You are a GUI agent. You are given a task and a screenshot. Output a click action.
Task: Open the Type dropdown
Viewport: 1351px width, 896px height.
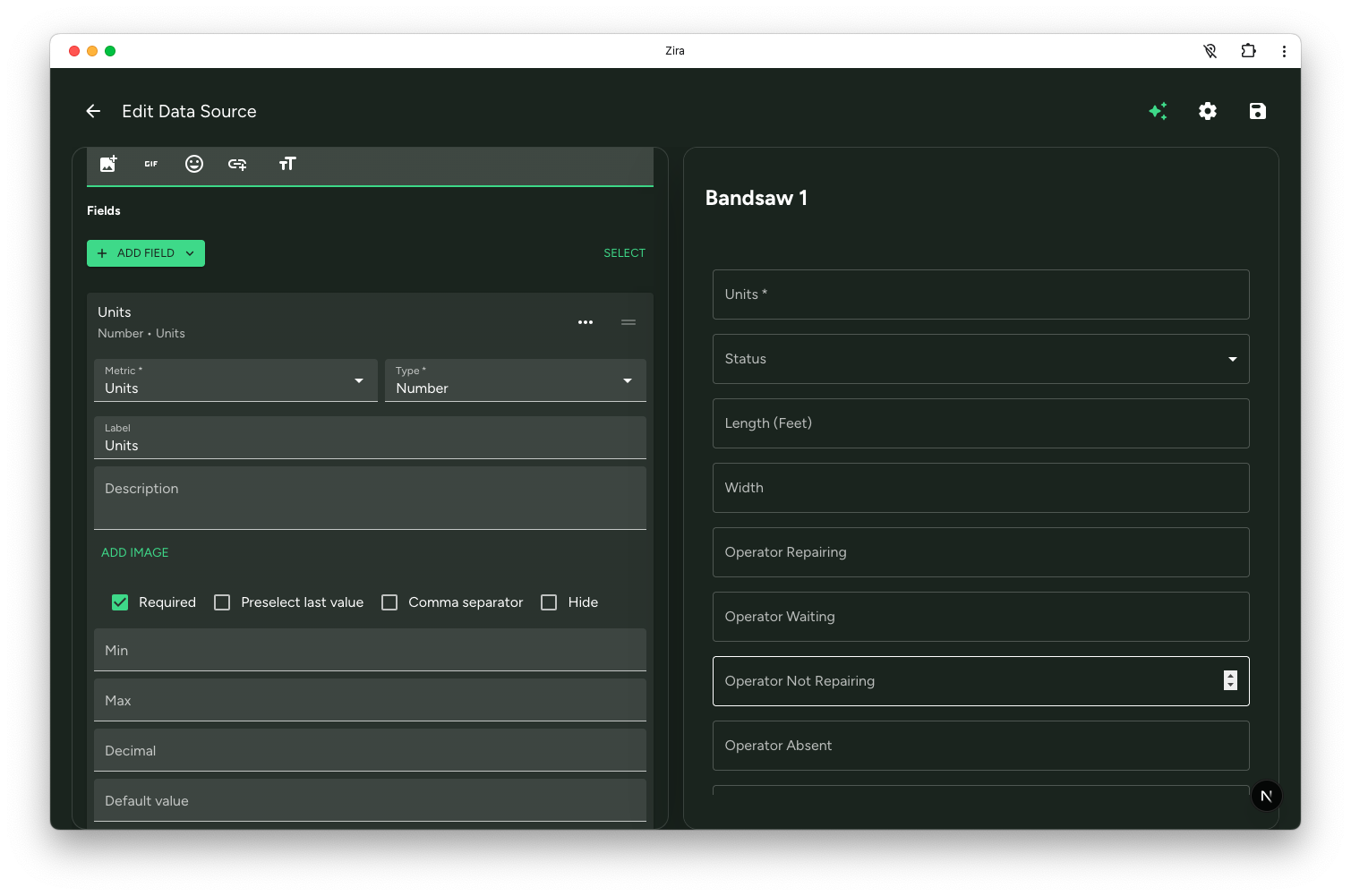[516, 380]
